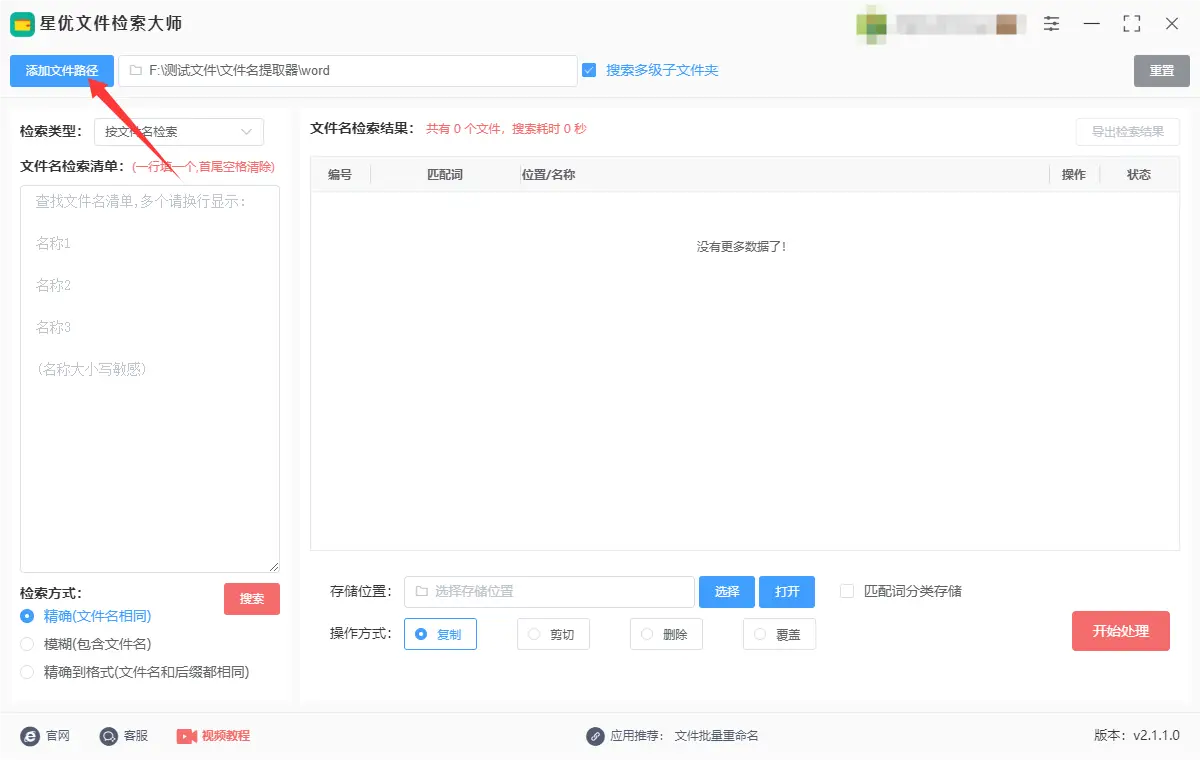Click the folder icon in 存储位置 field
This screenshot has height=760, width=1200.
[419, 591]
